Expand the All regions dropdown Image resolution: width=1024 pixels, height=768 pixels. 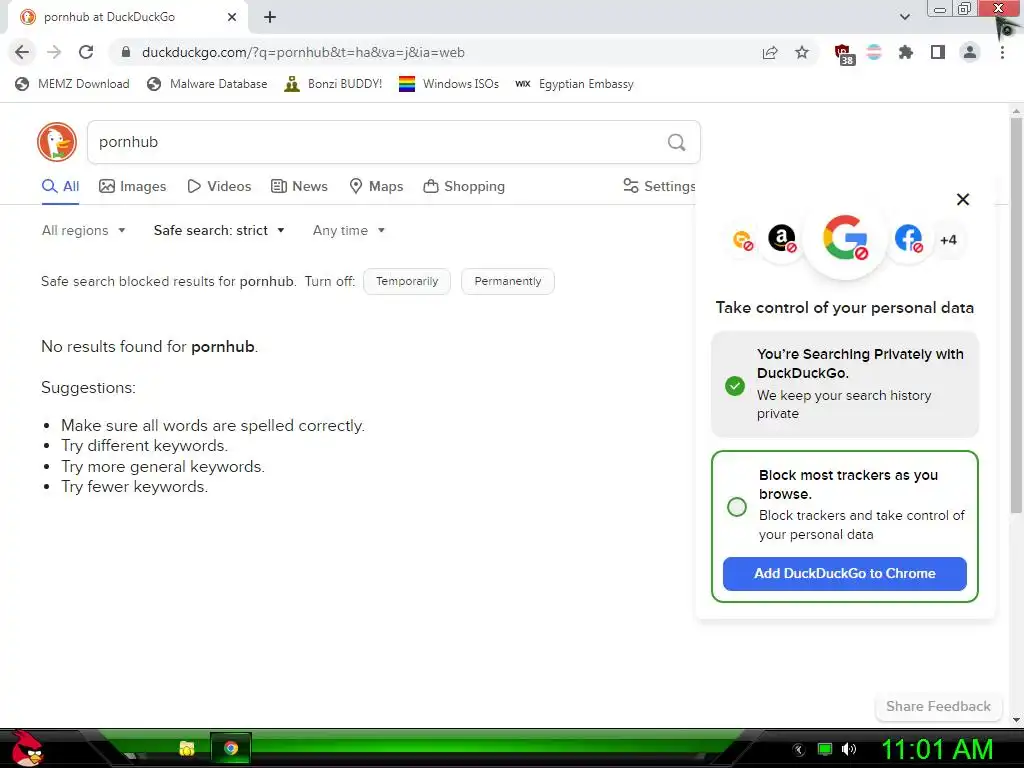point(84,231)
